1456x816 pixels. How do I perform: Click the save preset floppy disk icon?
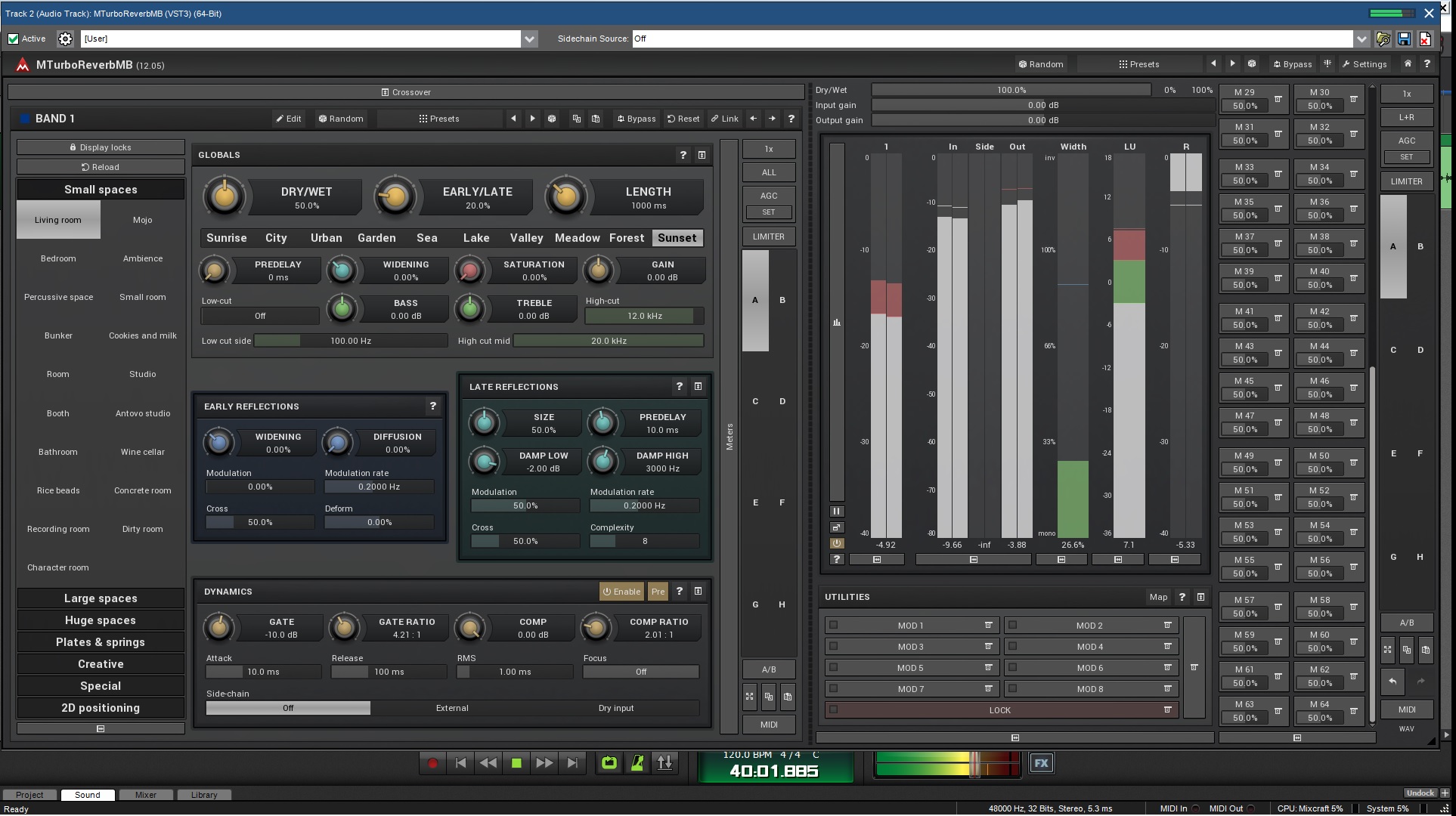click(x=1404, y=39)
